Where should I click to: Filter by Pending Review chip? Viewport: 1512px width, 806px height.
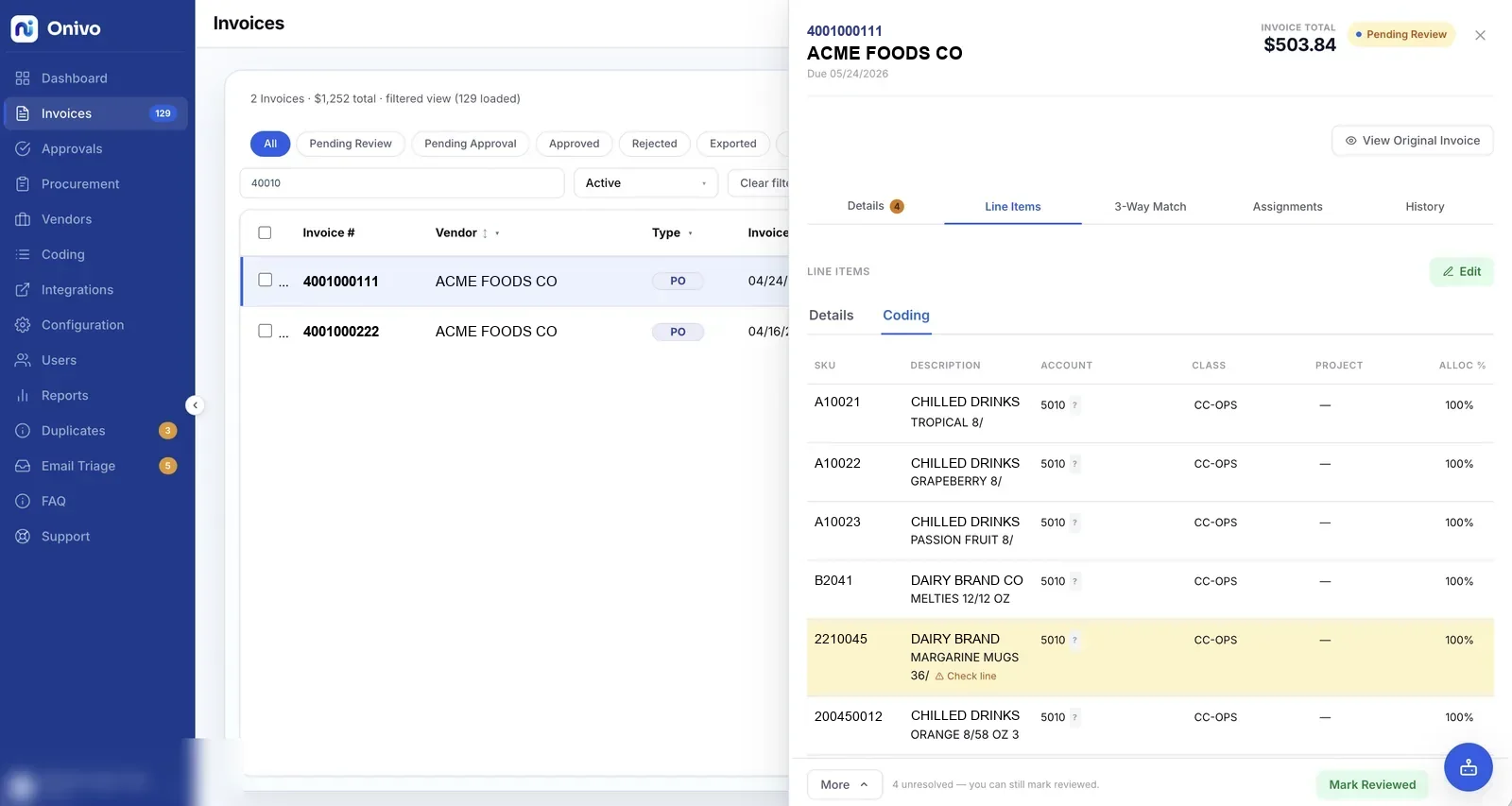(x=351, y=144)
